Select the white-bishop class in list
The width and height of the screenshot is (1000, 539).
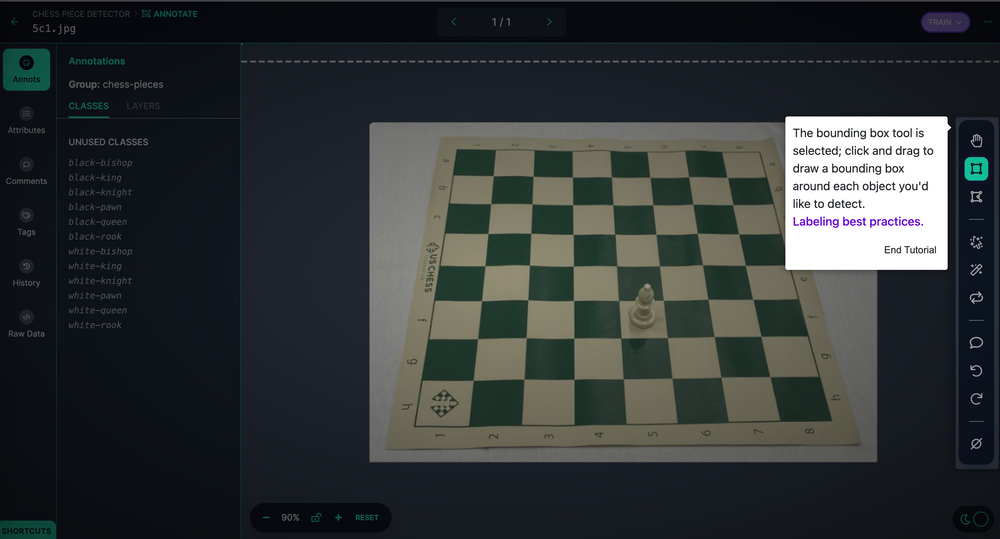coord(100,252)
